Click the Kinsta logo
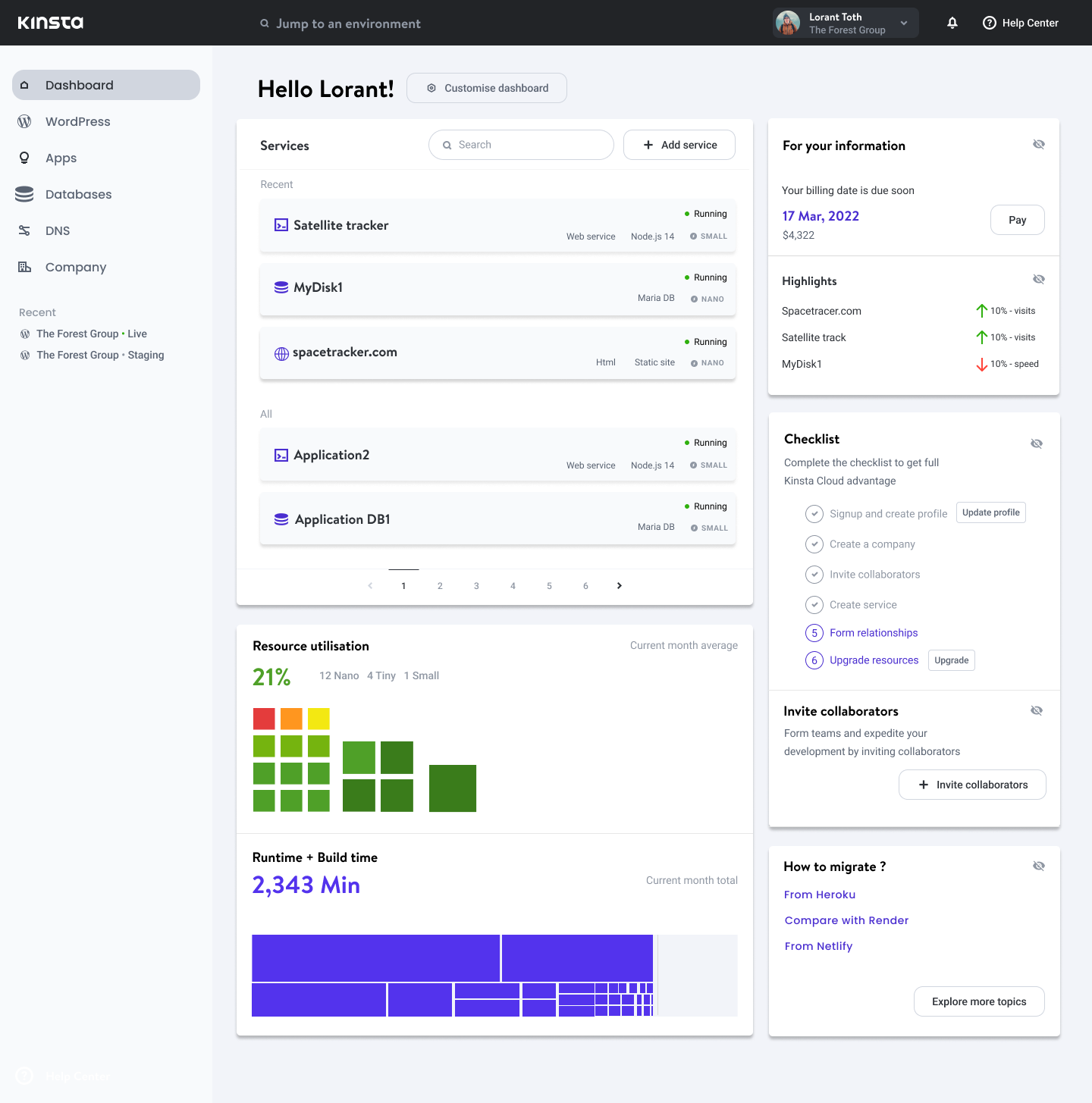Image resolution: width=1092 pixels, height=1103 pixels. click(51, 23)
